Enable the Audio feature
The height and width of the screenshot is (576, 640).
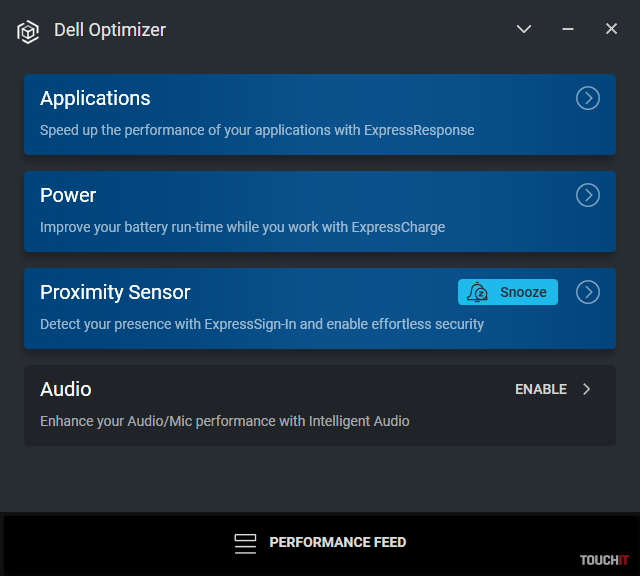[541, 389]
